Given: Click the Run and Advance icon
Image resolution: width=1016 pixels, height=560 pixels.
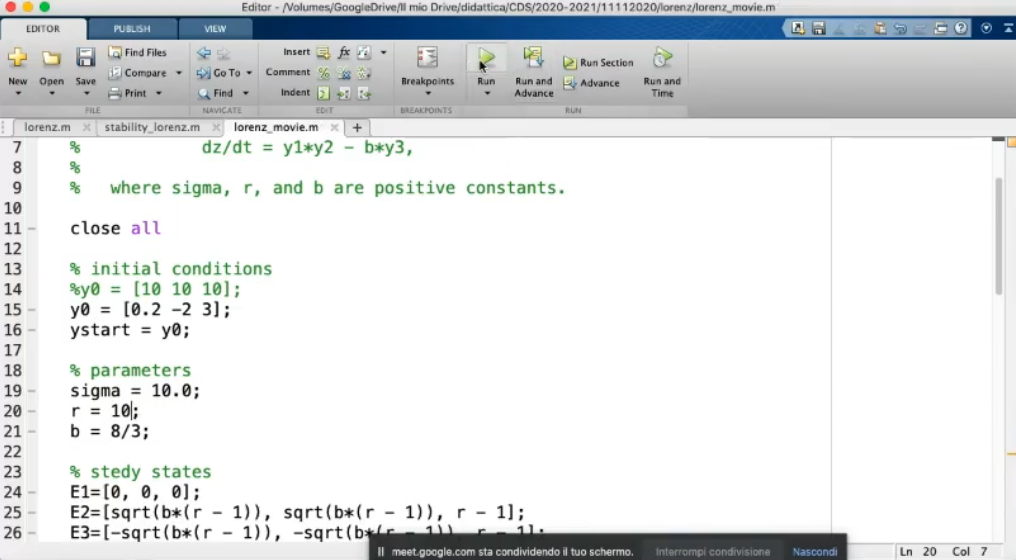Looking at the screenshot, I should click(x=533, y=59).
